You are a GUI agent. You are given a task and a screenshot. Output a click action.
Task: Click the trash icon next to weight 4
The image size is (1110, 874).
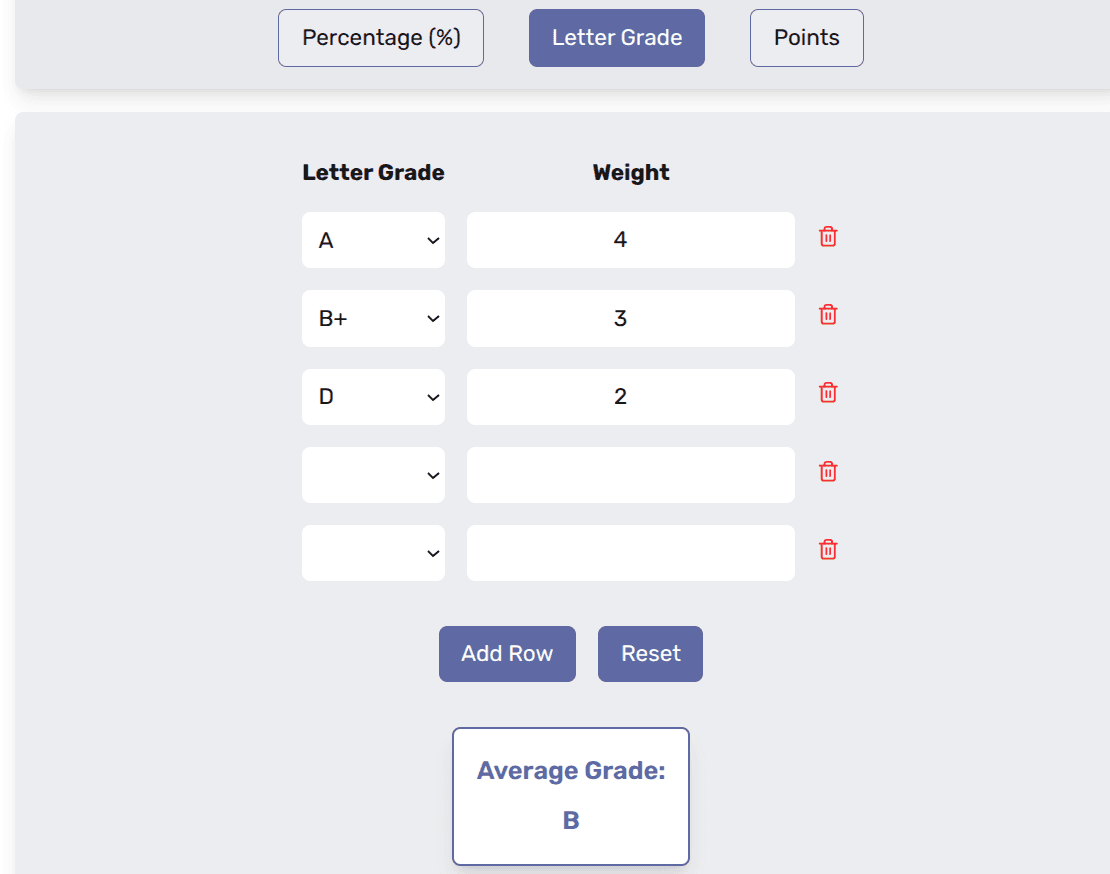(x=827, y=237)
